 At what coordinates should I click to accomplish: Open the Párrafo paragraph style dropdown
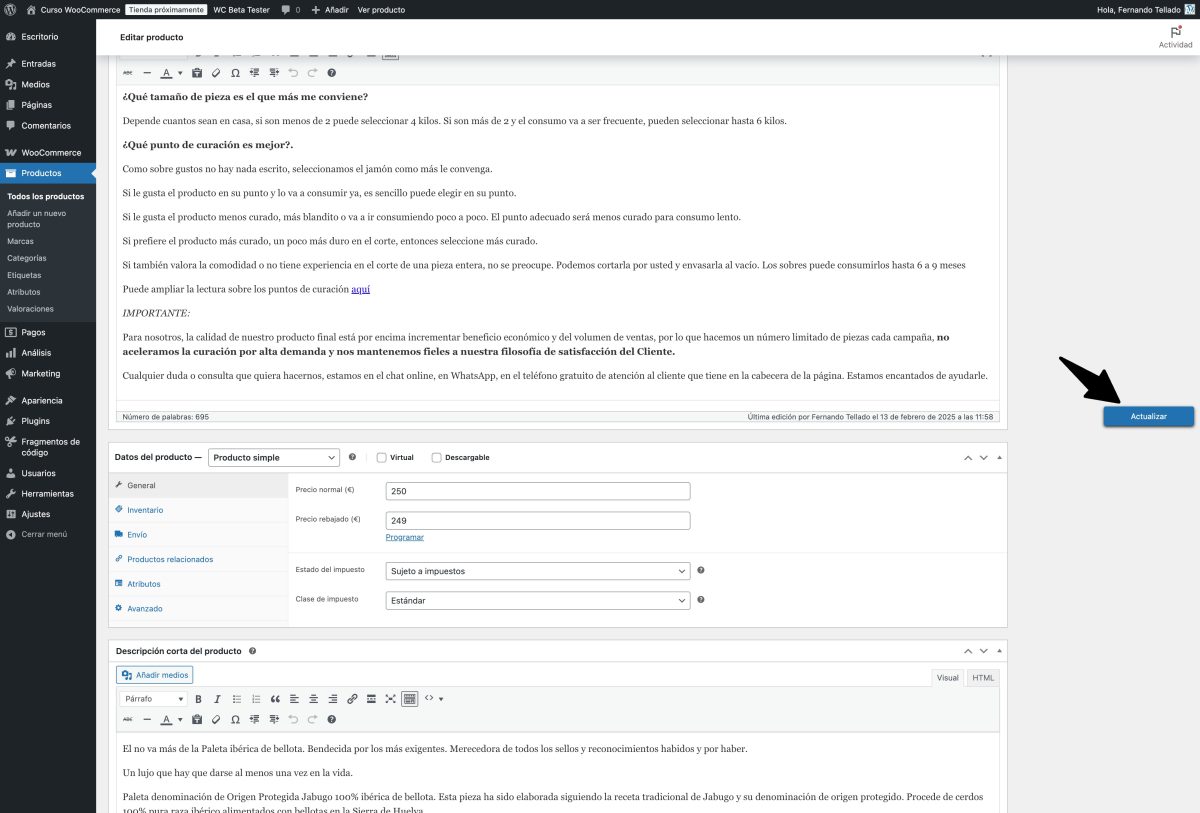(152, 699)
